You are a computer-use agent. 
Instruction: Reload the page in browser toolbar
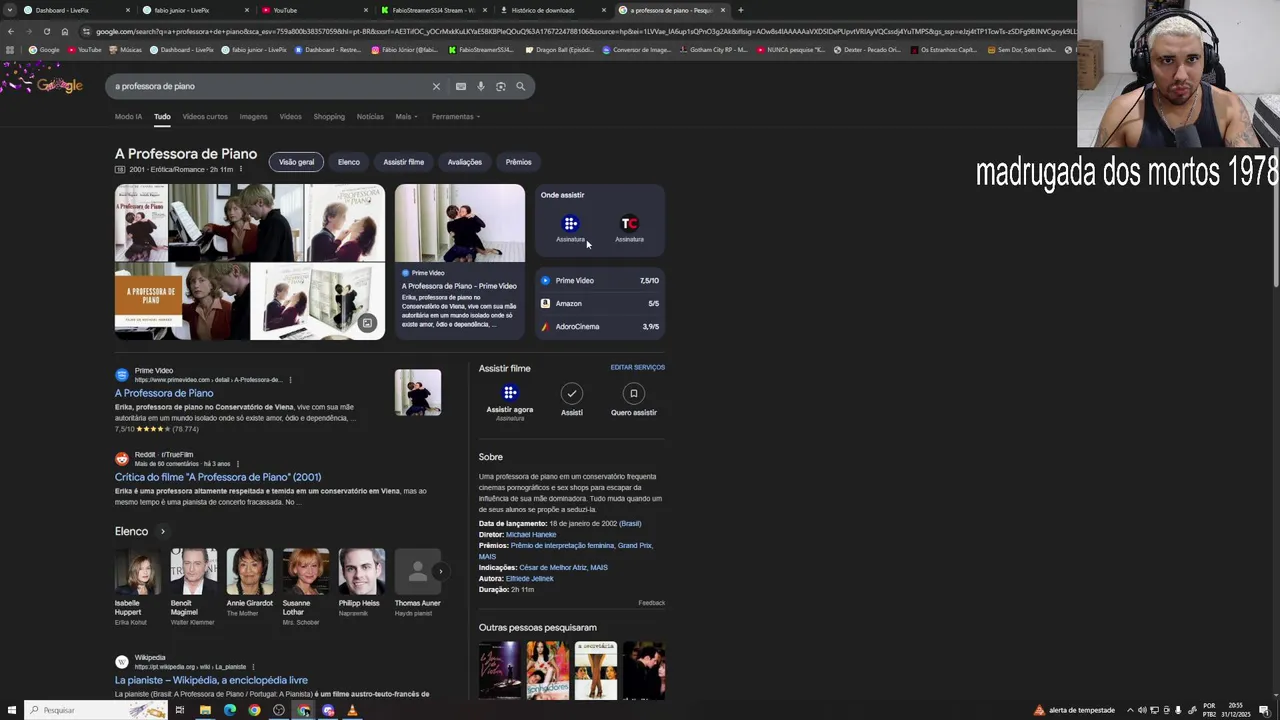(46, 31)
